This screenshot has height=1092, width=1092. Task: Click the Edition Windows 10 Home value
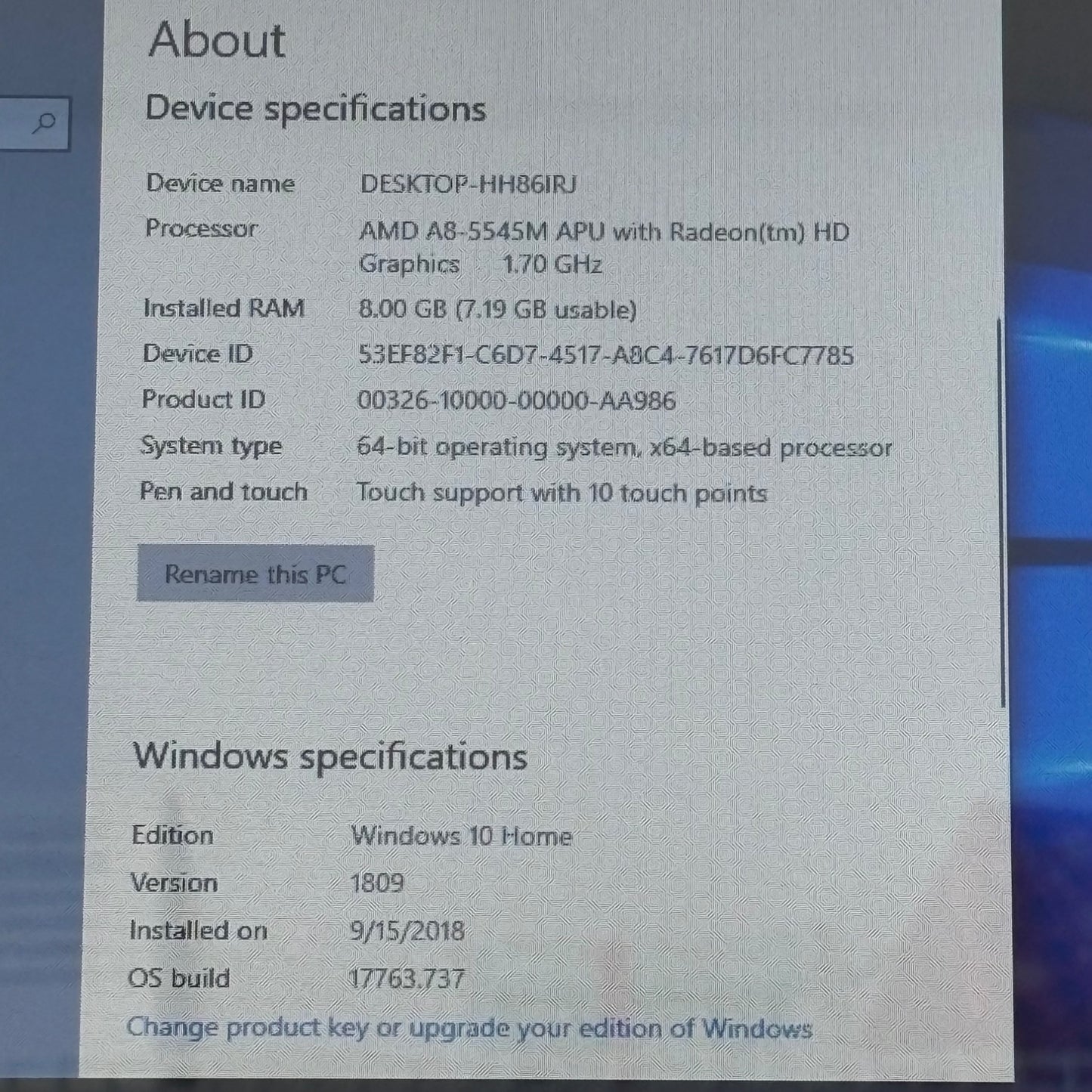tap(462, 836)
